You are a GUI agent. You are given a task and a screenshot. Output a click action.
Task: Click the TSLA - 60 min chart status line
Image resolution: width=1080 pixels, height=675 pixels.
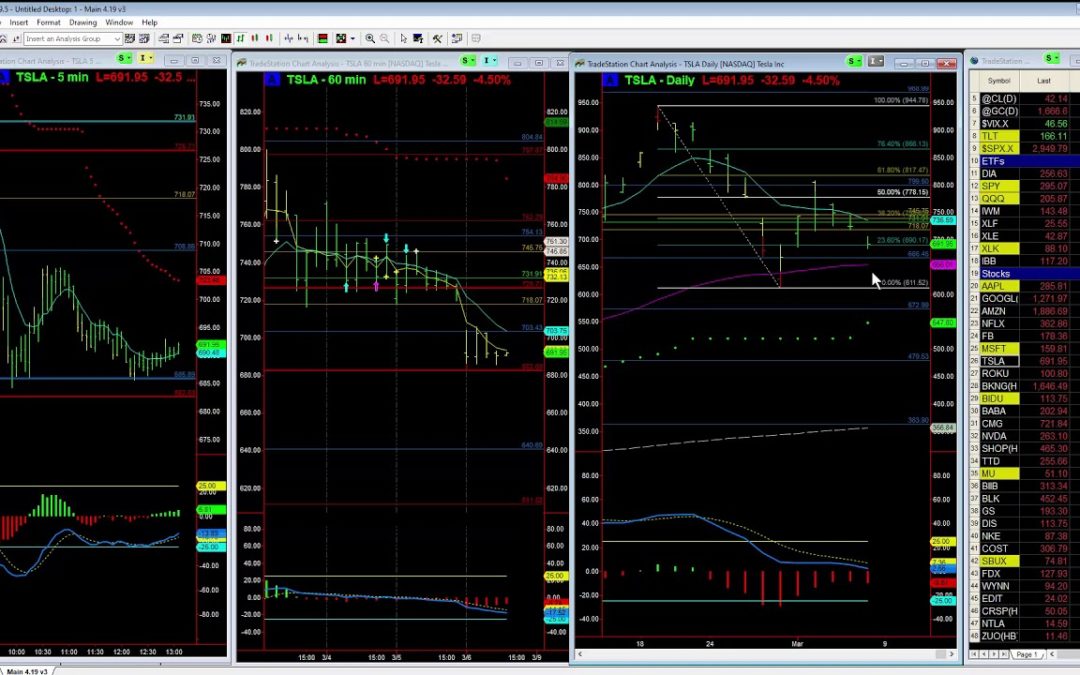pos(398,80)
